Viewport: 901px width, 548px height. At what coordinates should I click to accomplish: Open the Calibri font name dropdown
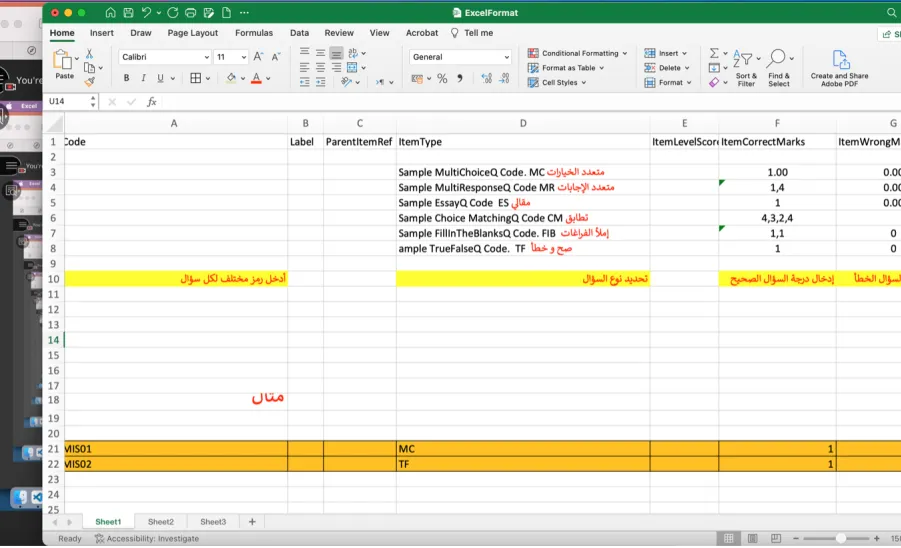click(165, 57)
